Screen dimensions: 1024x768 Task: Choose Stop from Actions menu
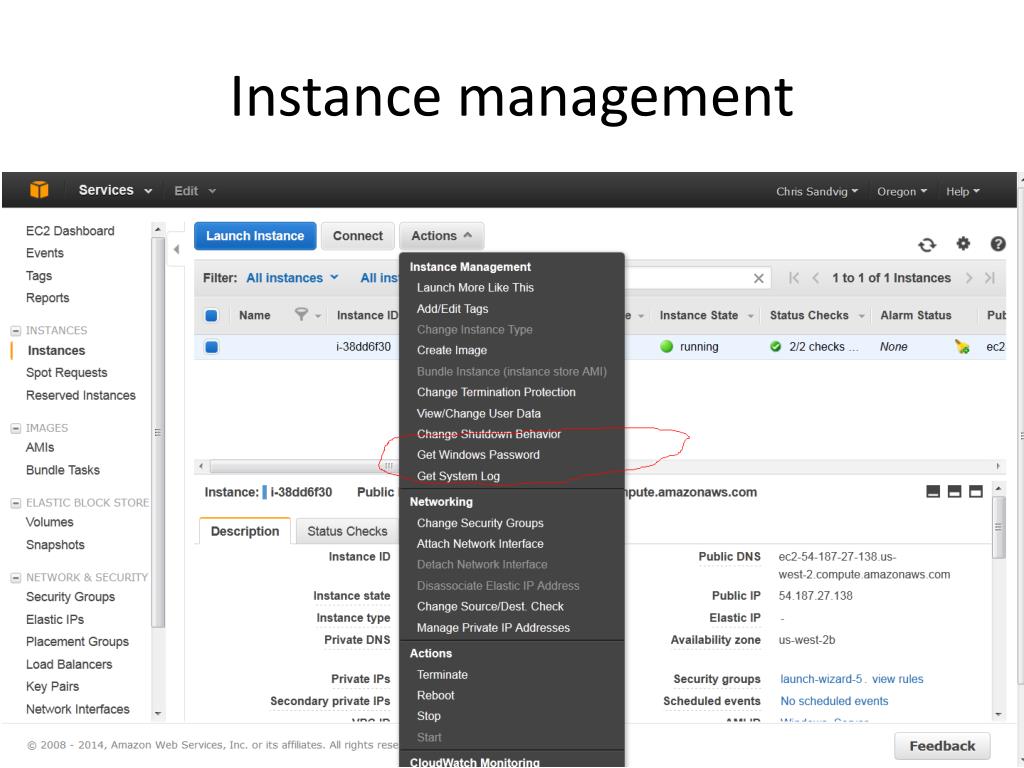click(x=428, y=716)
